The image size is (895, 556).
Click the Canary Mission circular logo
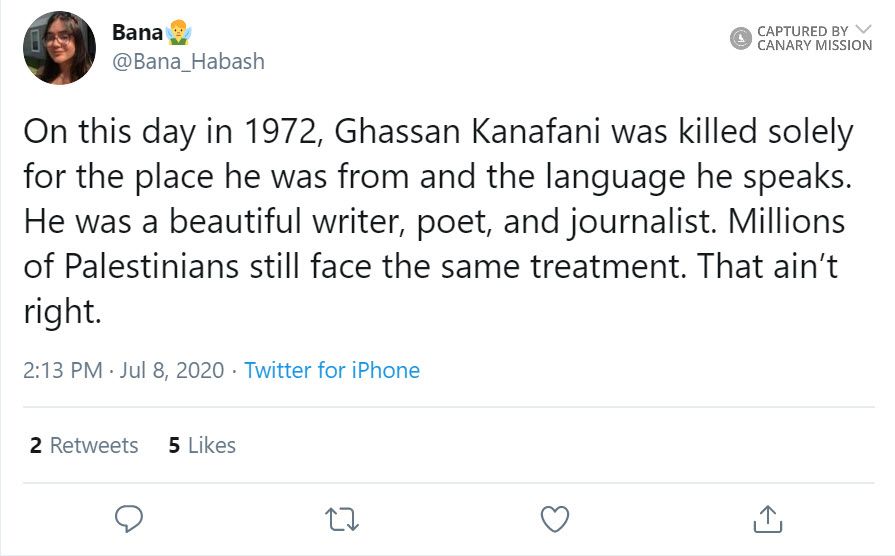[741, 39]
